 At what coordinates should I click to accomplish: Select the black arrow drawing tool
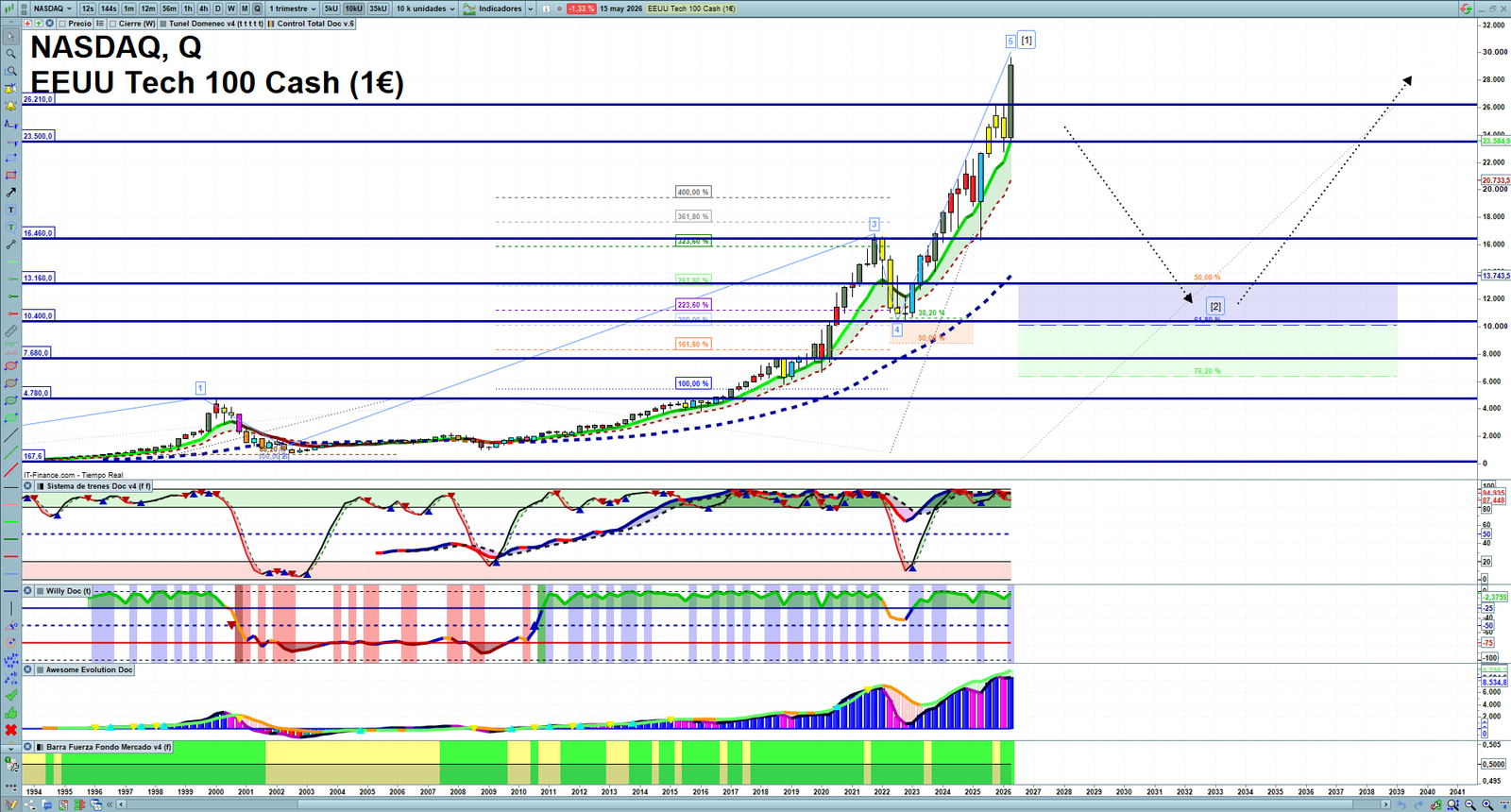(x=10, y=192)
